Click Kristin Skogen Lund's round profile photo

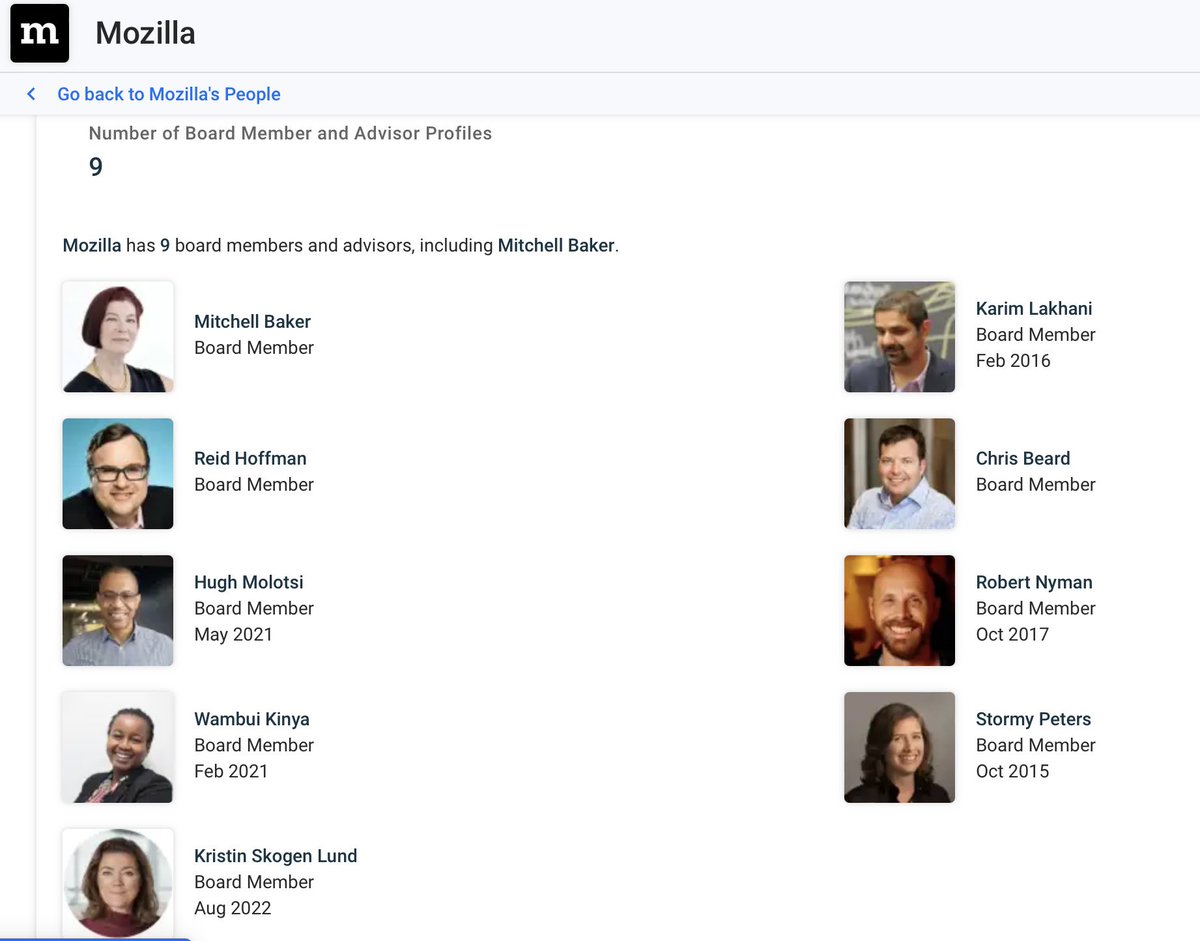pyautogui.click(x=118, y=883)
